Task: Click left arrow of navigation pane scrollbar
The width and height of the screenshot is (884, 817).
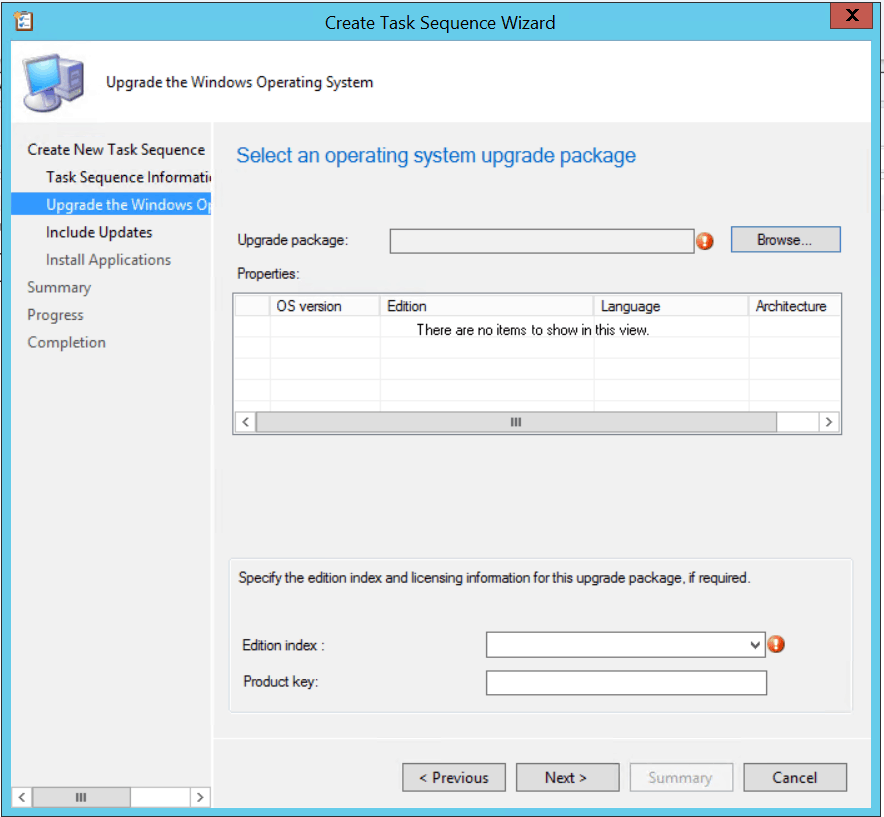Action: click(x=21, y=797)
